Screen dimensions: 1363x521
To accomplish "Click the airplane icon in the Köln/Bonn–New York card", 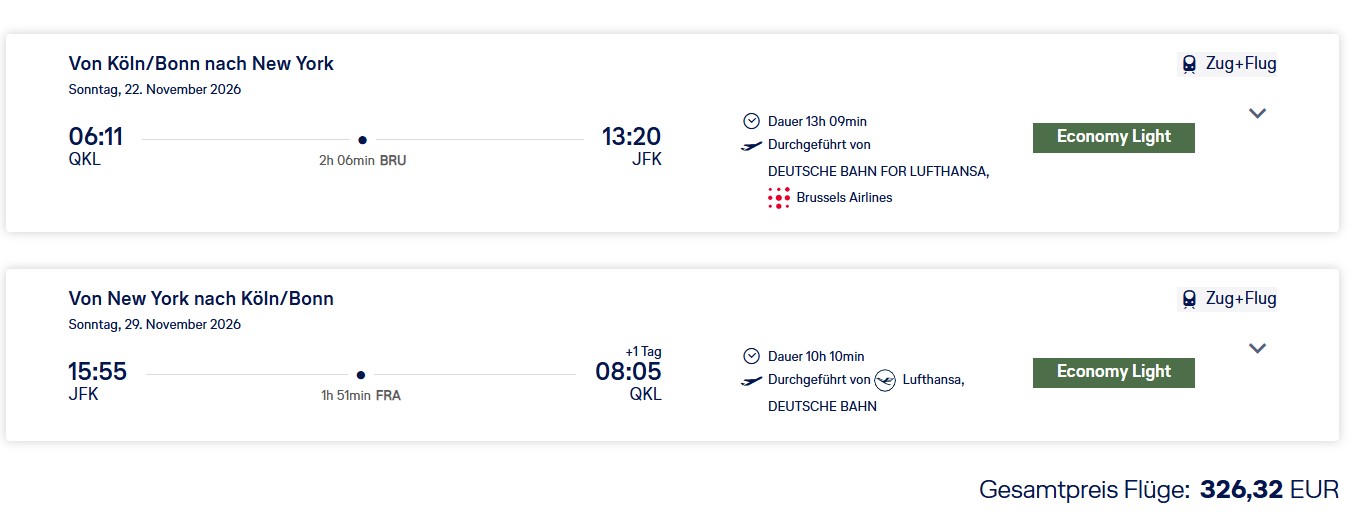I will pos(752,146).
